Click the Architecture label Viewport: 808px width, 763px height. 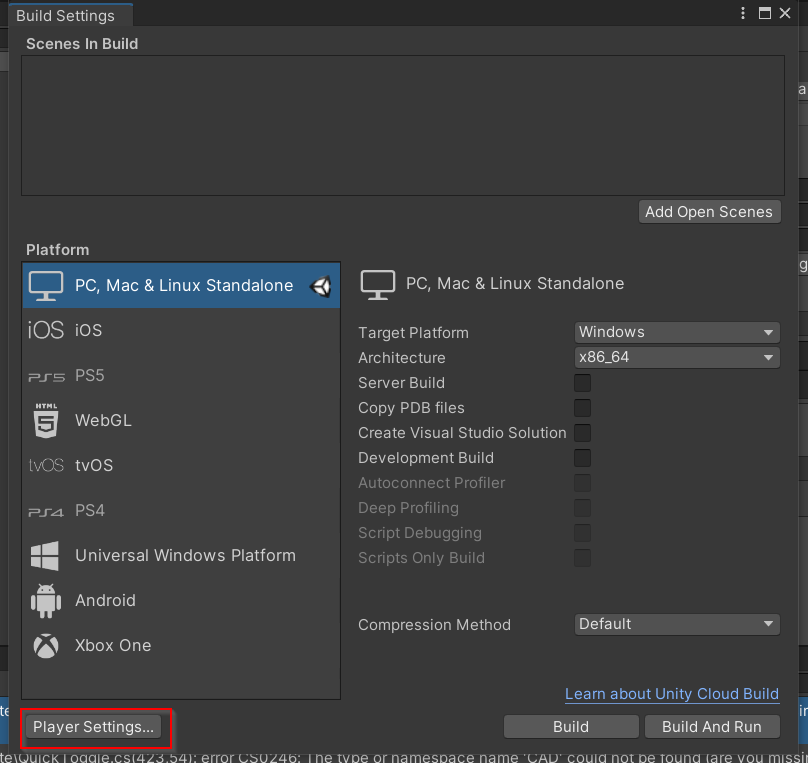[401, 358]
